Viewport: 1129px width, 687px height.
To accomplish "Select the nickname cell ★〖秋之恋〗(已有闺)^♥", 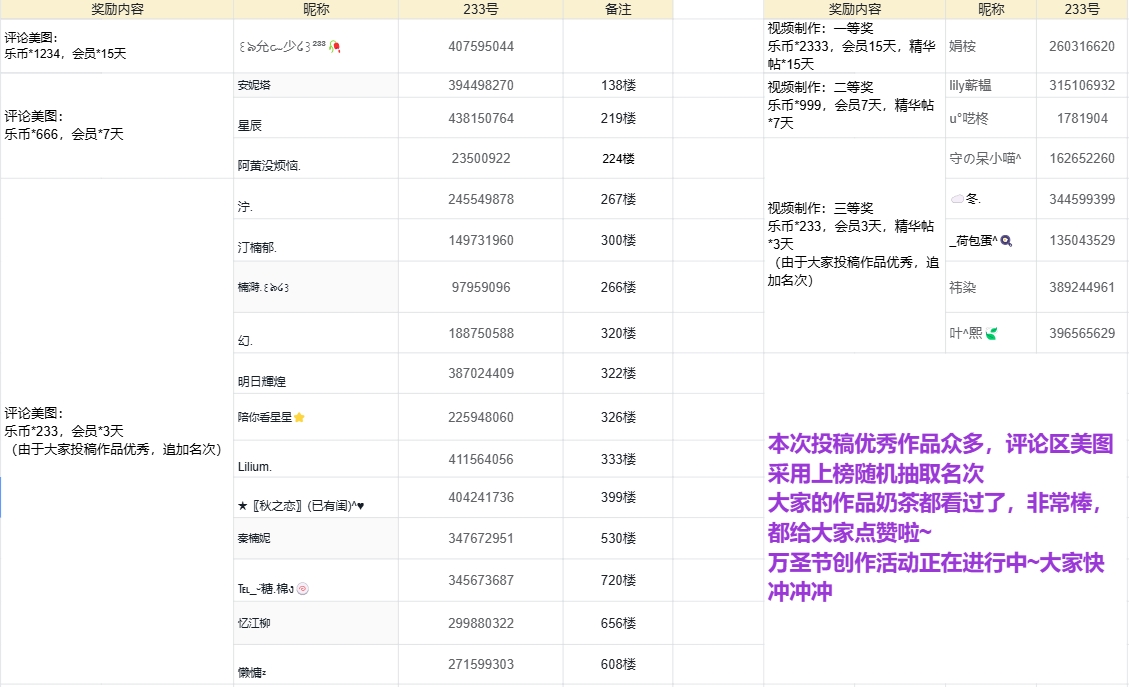I will (x=316, y=498).
